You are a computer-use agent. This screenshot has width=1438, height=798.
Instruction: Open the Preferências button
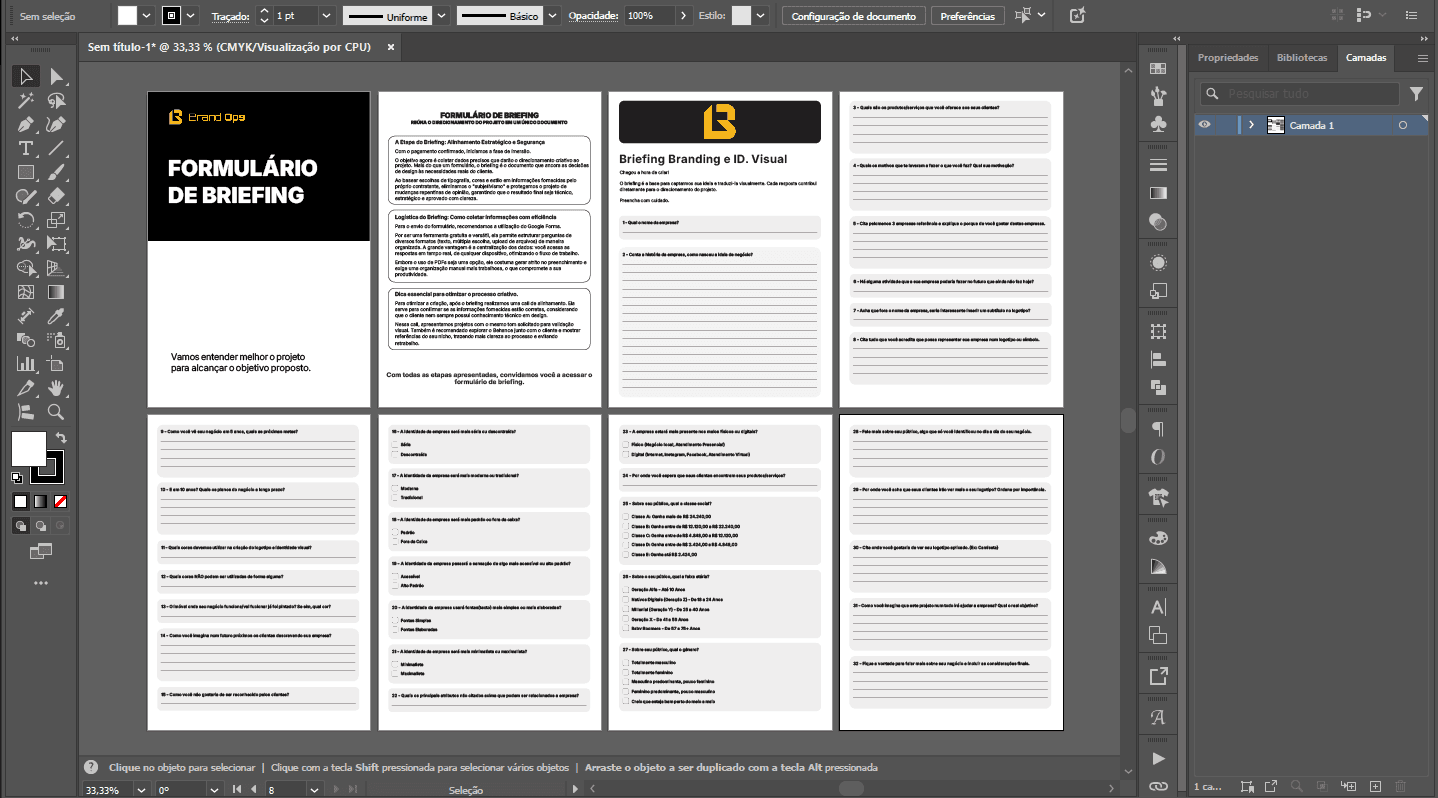click(967, 16)
